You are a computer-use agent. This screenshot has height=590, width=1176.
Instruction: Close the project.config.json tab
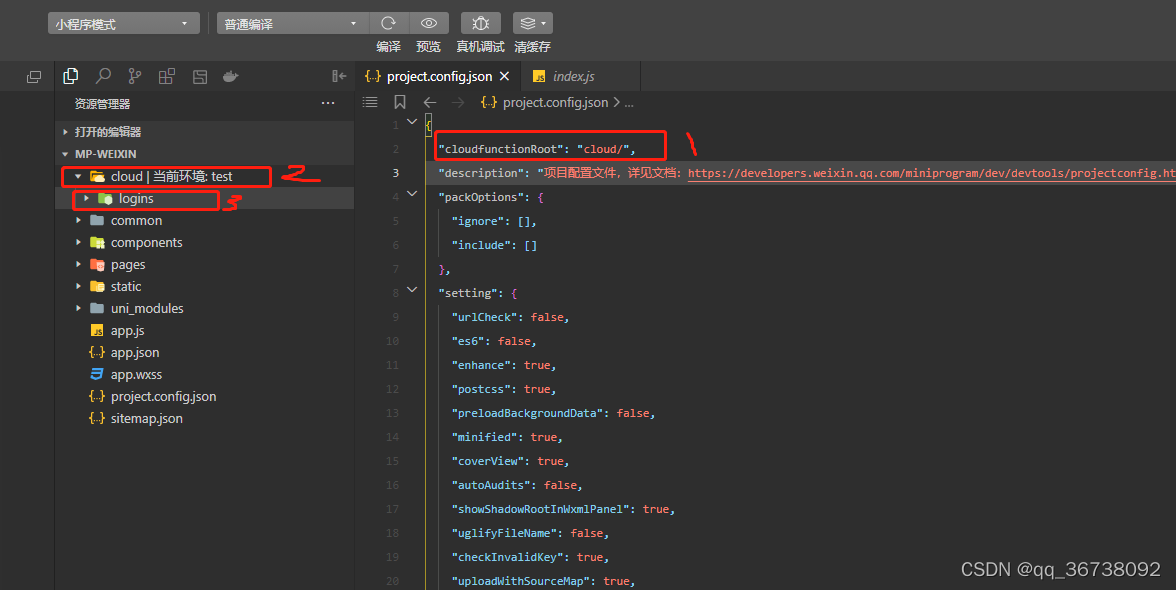click(504, 76)
